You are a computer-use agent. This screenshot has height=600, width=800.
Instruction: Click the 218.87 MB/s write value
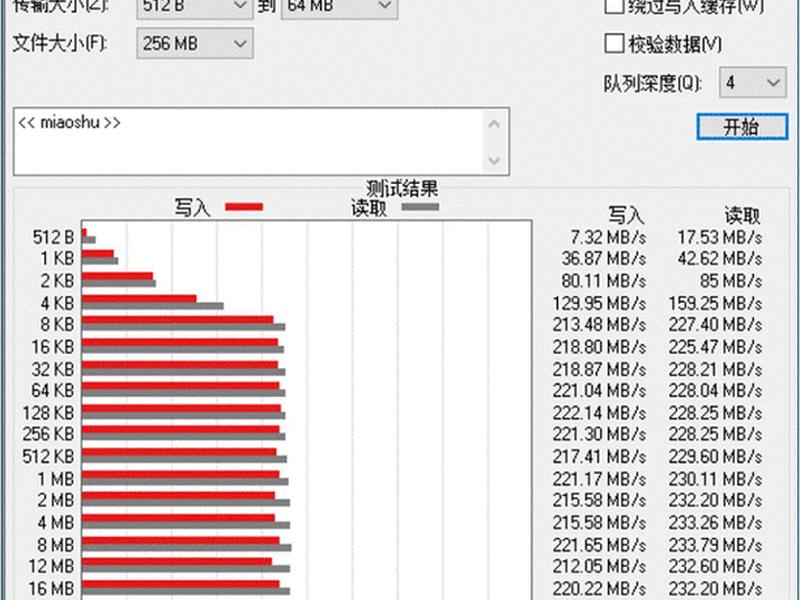[599, 369]
